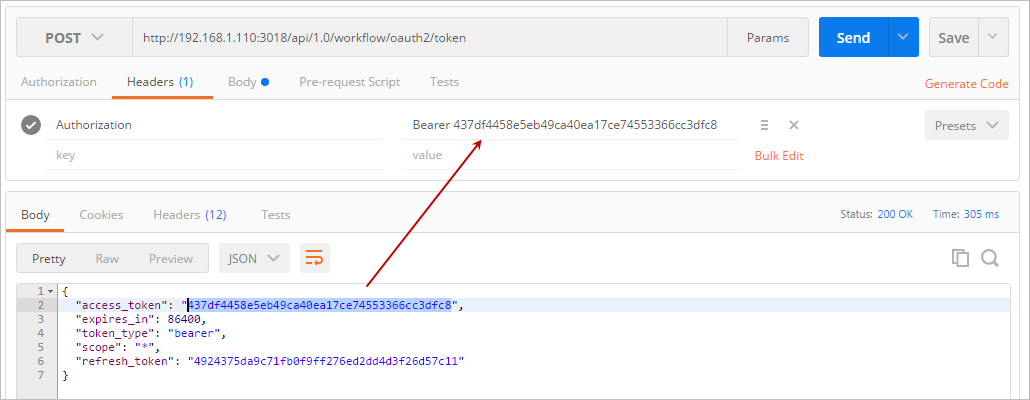The width and height of the screenshot is (1030, 400).
Task: Open the Presets dropdown
Action: click(x=966, y=126)
